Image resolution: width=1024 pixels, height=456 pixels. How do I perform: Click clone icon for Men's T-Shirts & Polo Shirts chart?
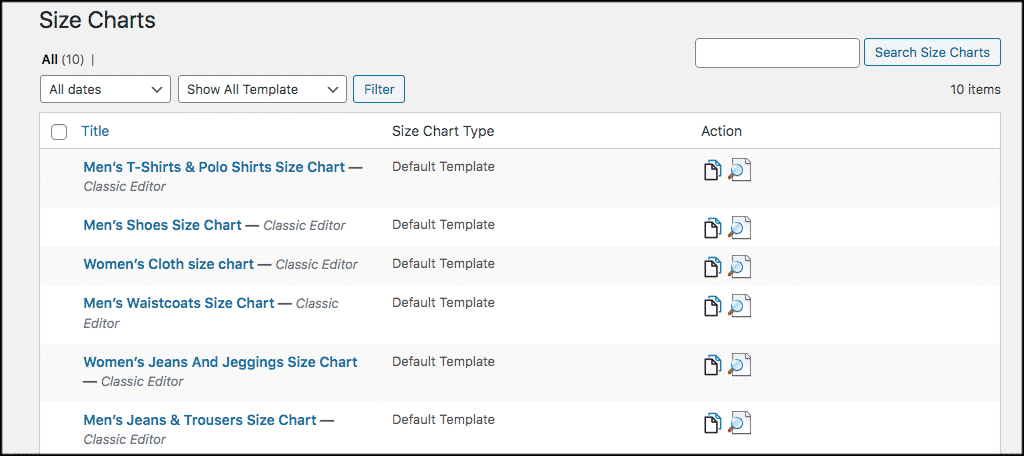point(711,170)
